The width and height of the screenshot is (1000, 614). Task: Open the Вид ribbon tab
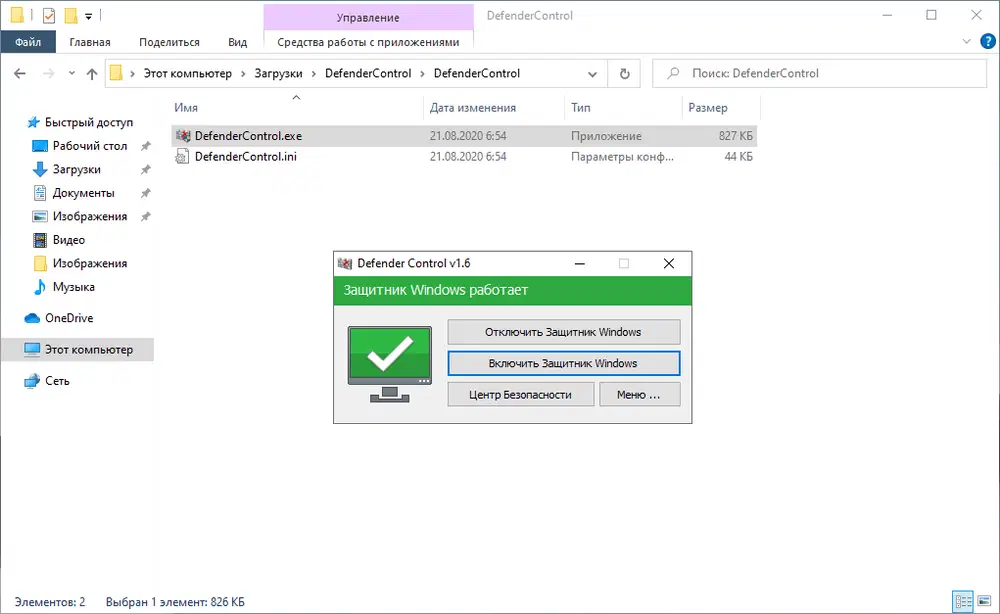(x=237, y=42)
